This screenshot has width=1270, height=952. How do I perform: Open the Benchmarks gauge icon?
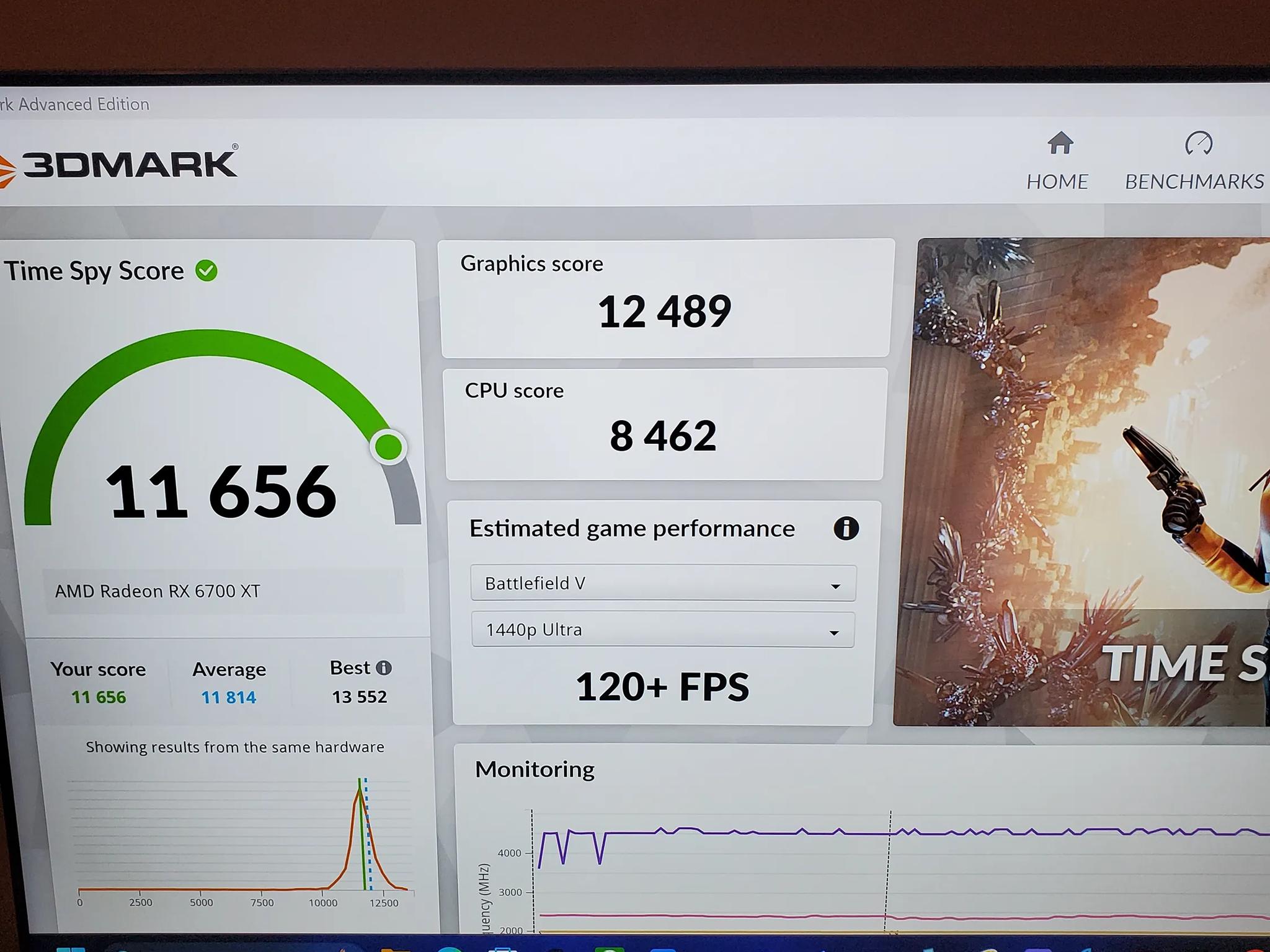click(1198, 143)
